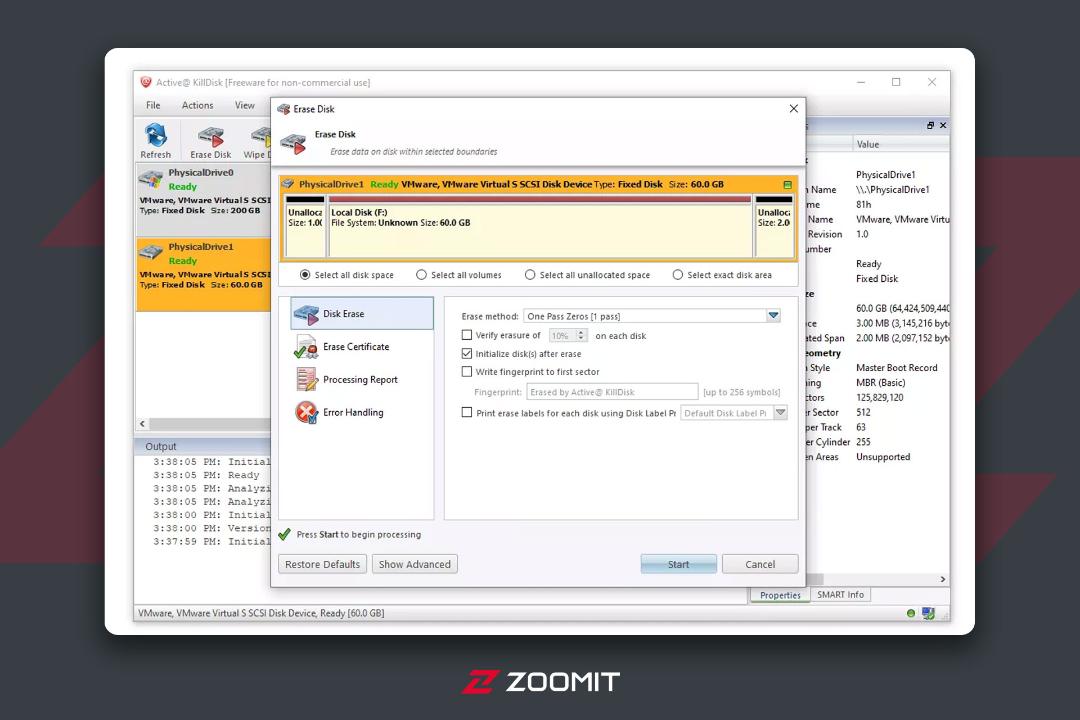Close the Erase Disk dialog
The width and height of the screenshot is (1080, 720).
(793, 108)
